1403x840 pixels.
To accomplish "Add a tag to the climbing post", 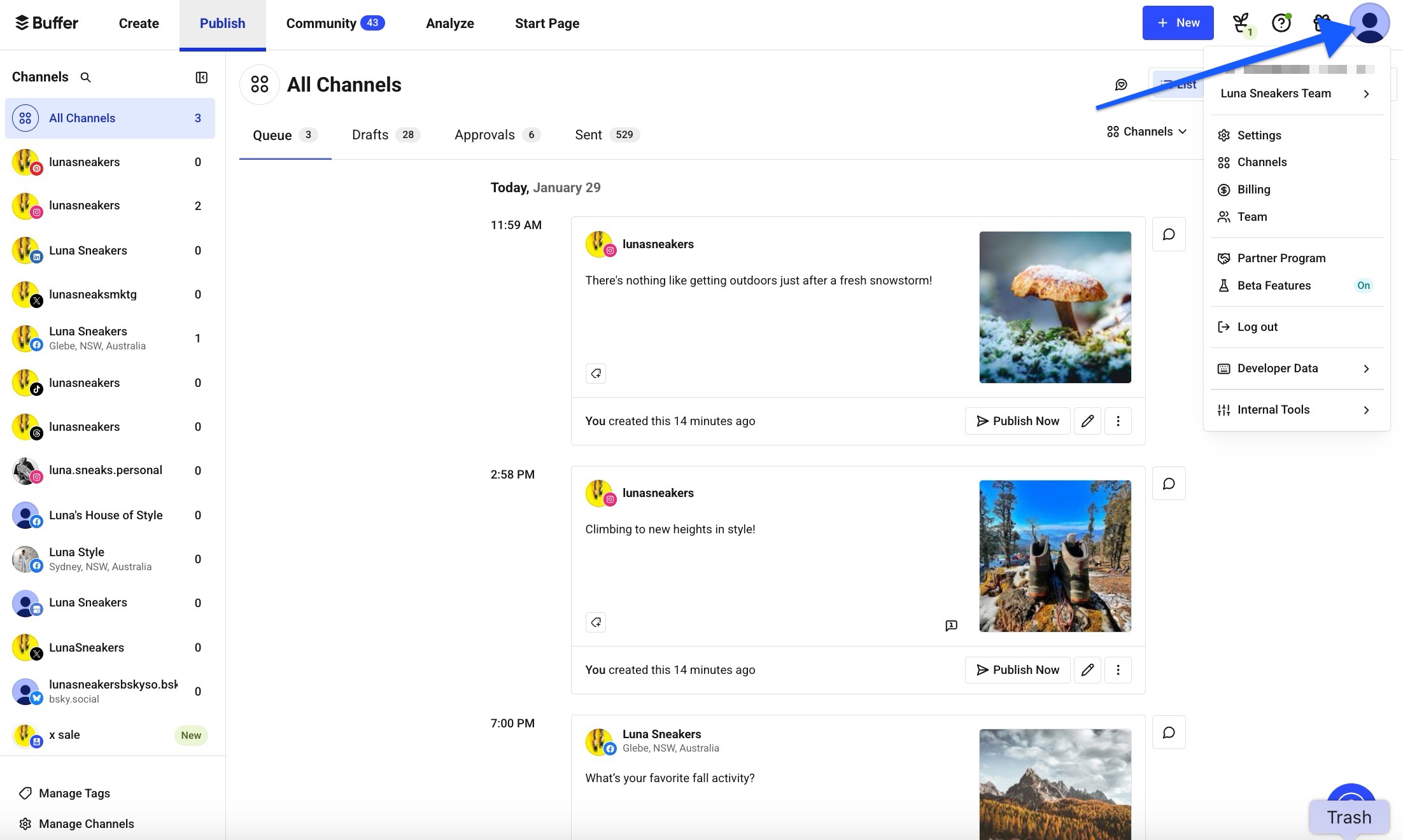I will [595, 622].
